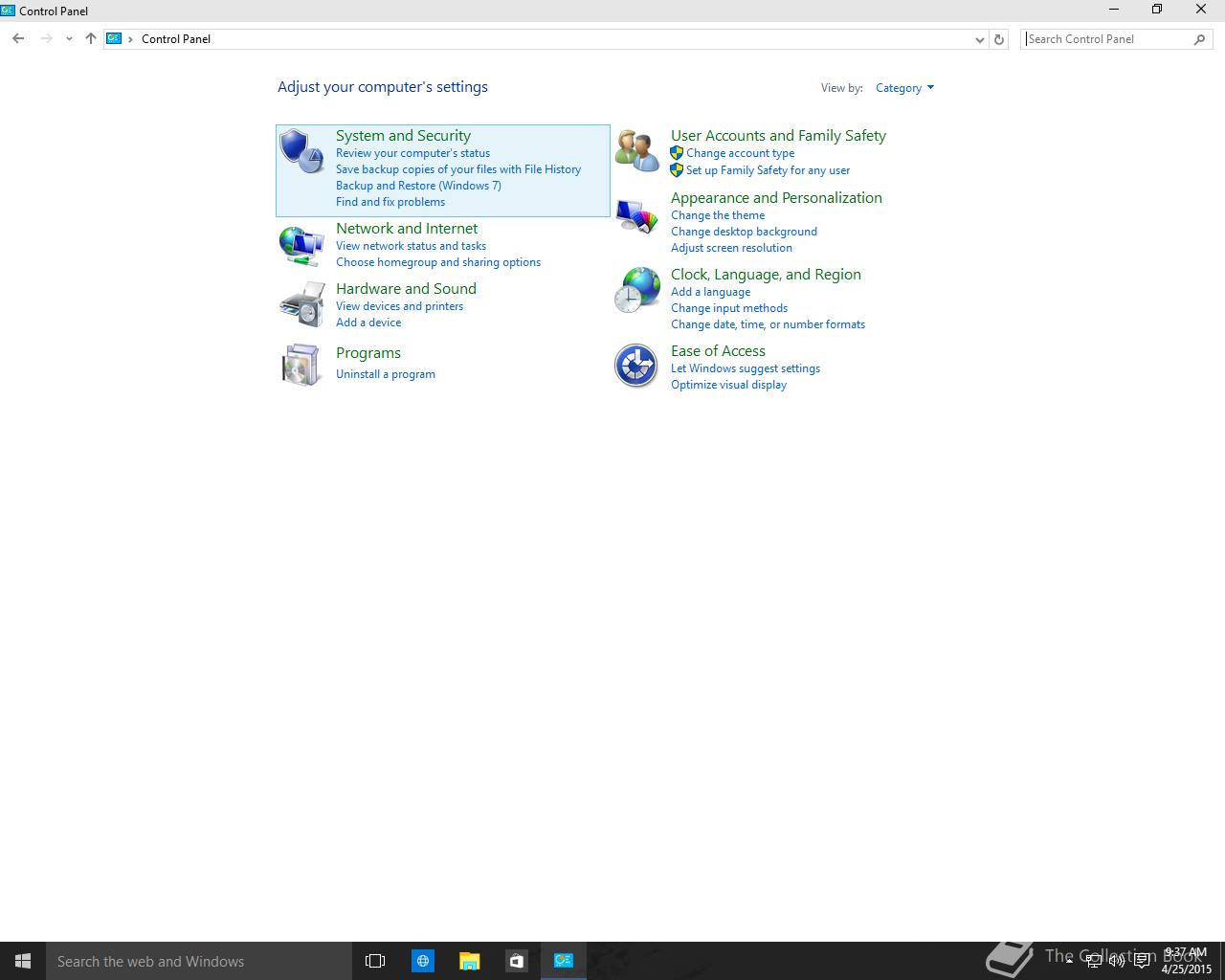Click Choose homegroup and sharing options
The image size is (1225, 980).
(x=438, y=262)
